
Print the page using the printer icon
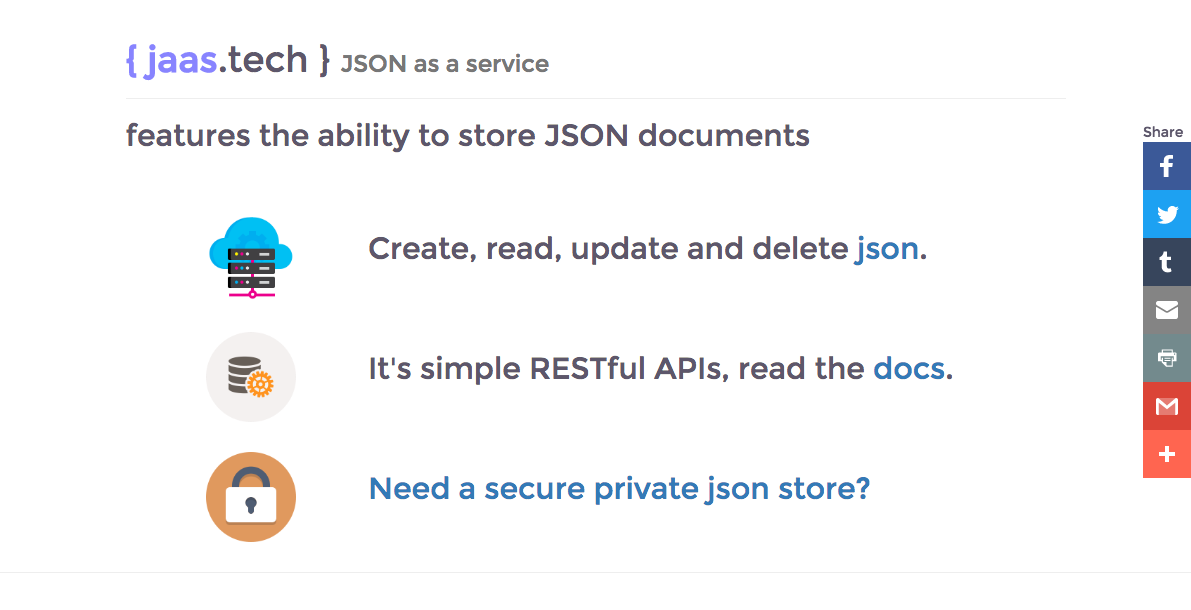point(1166,358)
